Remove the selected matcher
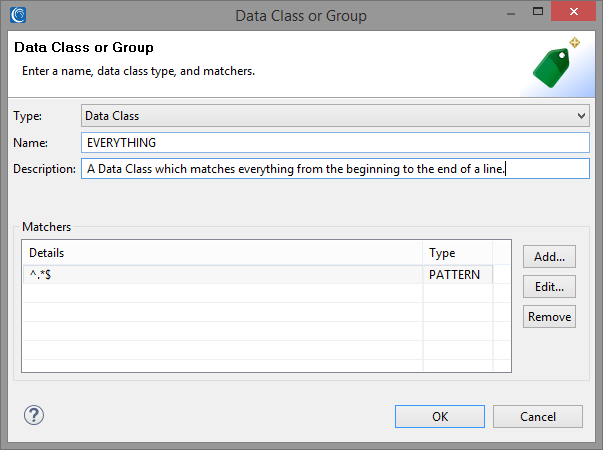The image size is (603, 450). (x=549, y=317)
